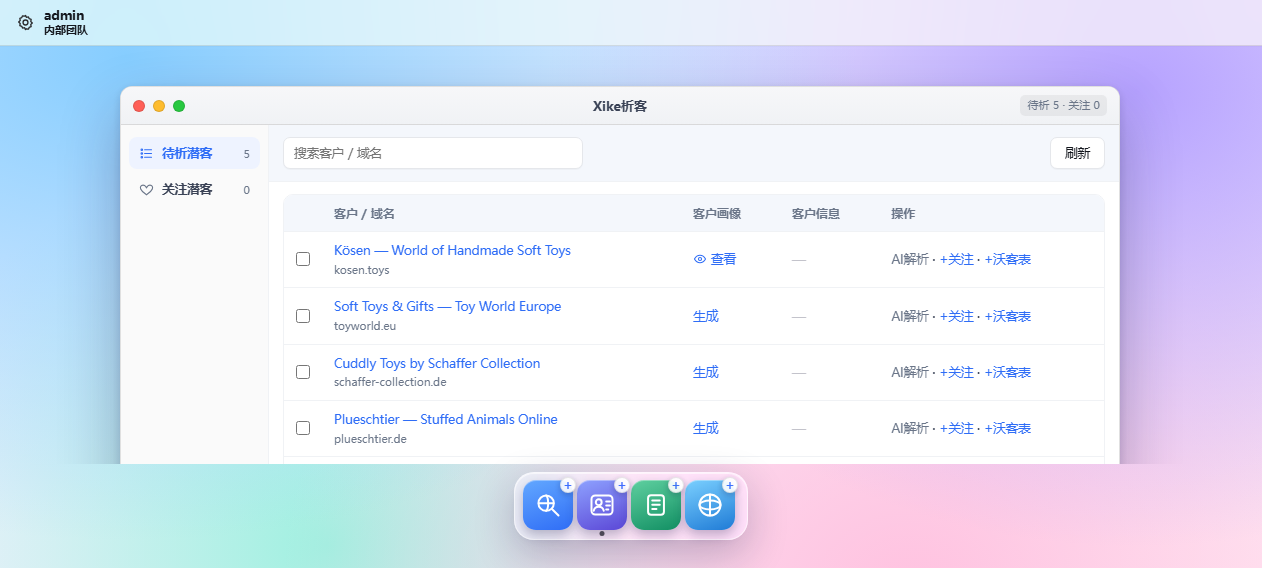Open Kösen — World of Handmade Soft Toys link
The image size is (1262, 568).
click(x=452, y=250)
